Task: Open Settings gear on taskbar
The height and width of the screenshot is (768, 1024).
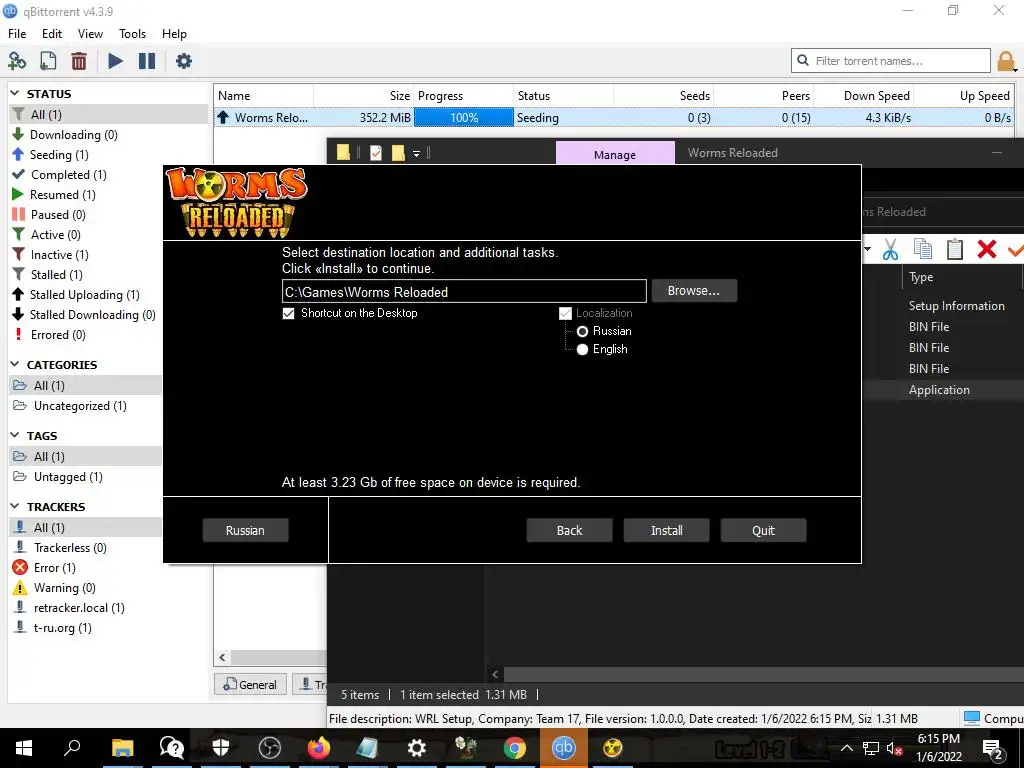Action: click(x=417, y=748)
